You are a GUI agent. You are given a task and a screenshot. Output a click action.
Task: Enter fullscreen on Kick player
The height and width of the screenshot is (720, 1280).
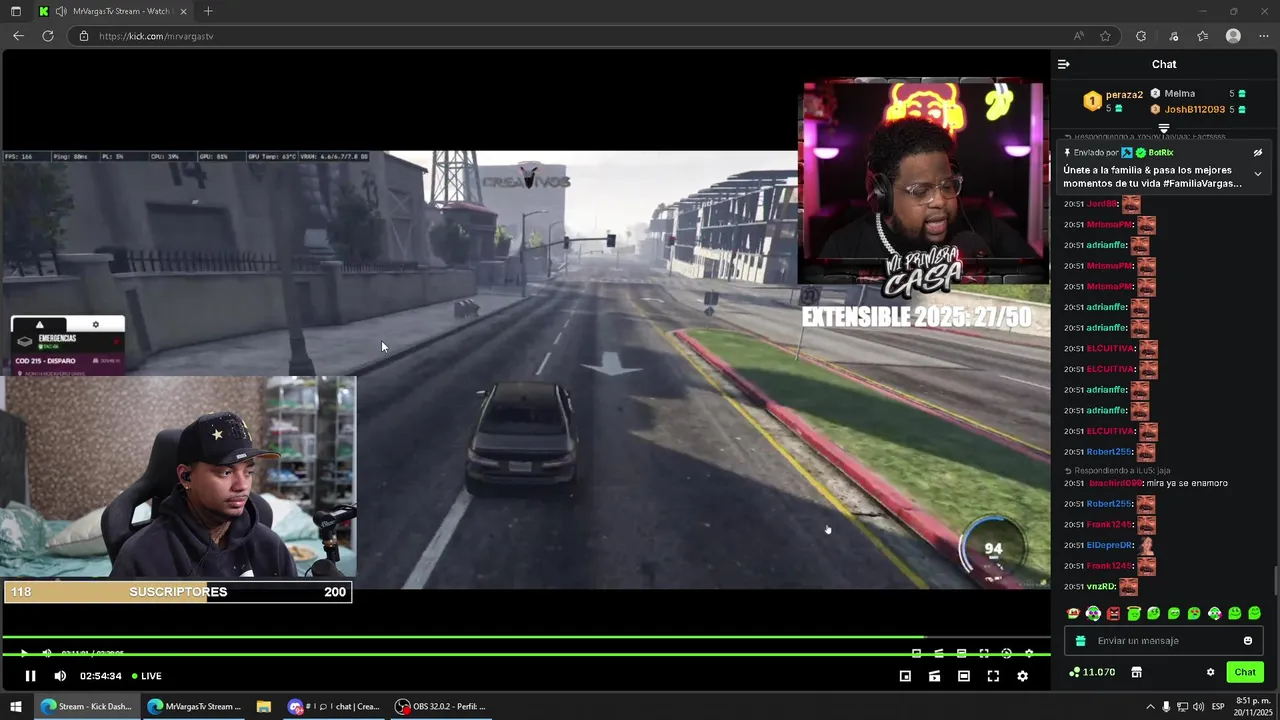[x=993, y=676]
